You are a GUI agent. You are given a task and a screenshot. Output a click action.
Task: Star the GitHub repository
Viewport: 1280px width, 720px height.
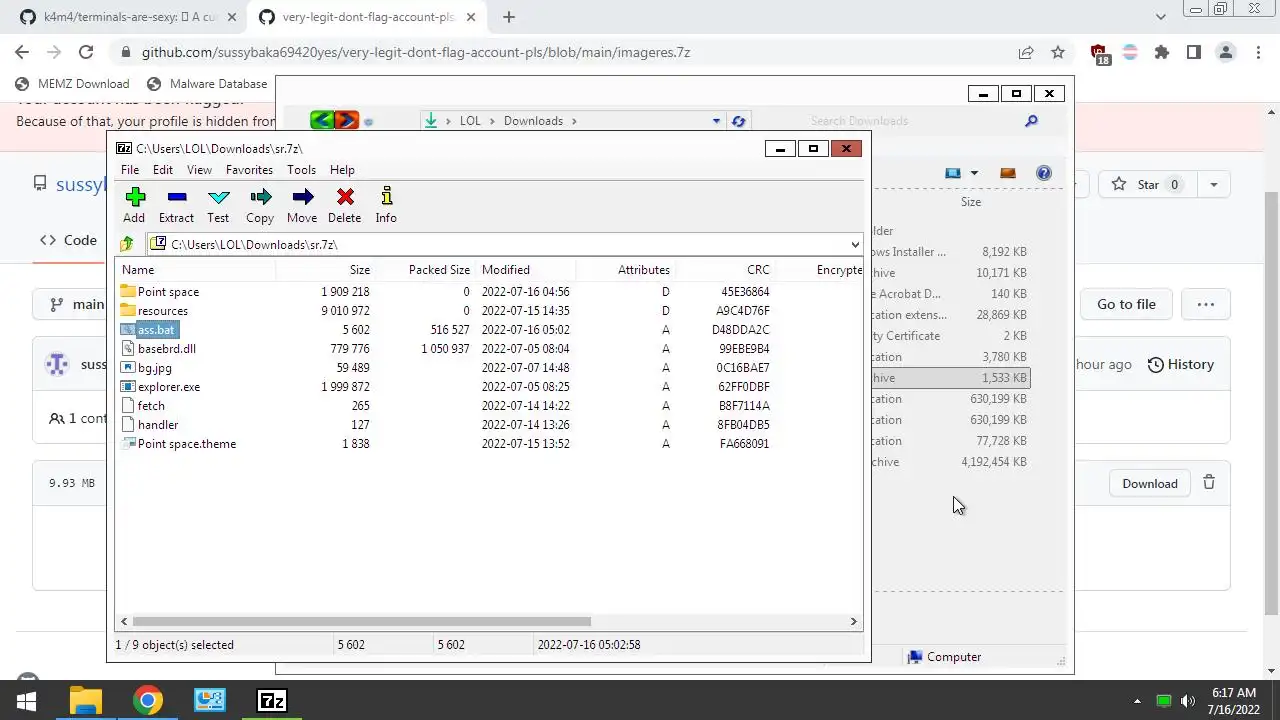(1148, 184)
